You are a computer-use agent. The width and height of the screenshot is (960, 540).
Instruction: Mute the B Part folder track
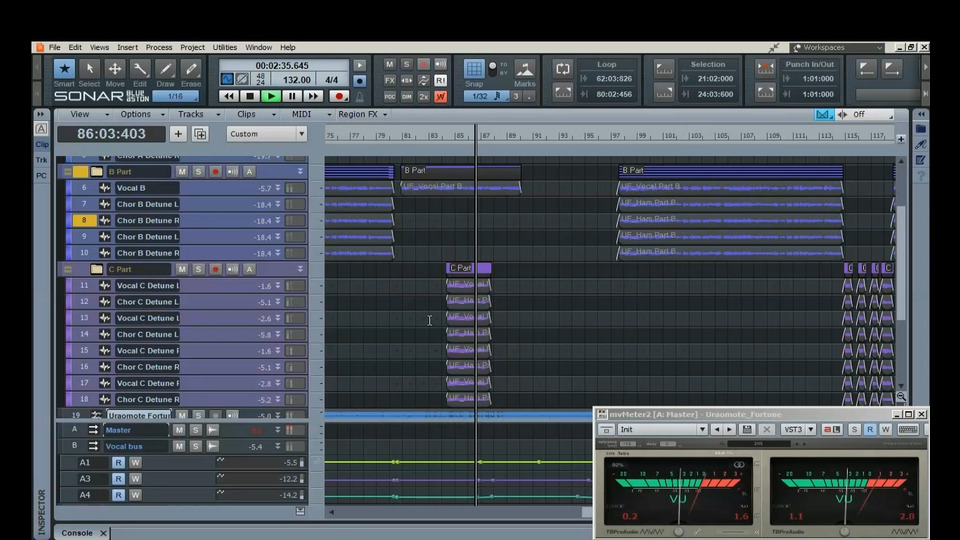[x=181, y=172]
